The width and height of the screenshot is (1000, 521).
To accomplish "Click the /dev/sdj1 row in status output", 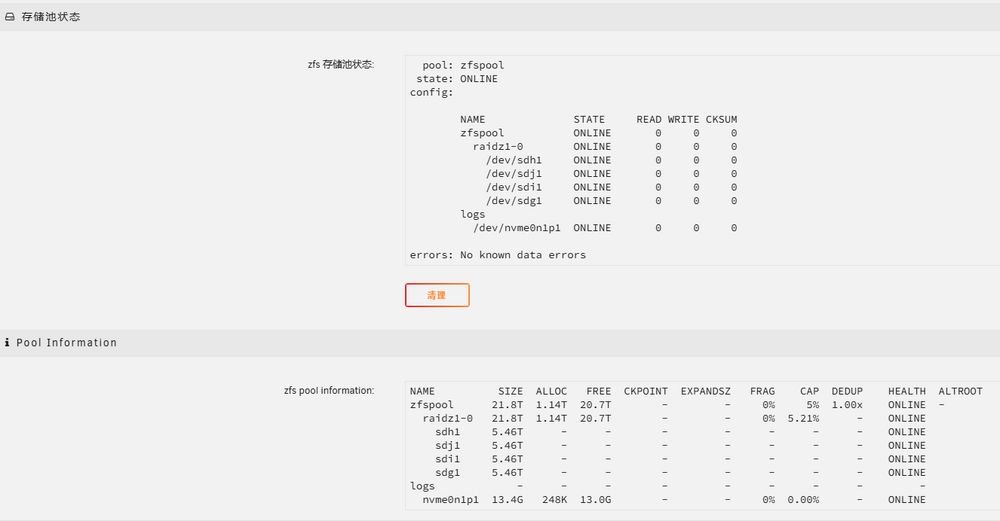I will coord(611,173).
